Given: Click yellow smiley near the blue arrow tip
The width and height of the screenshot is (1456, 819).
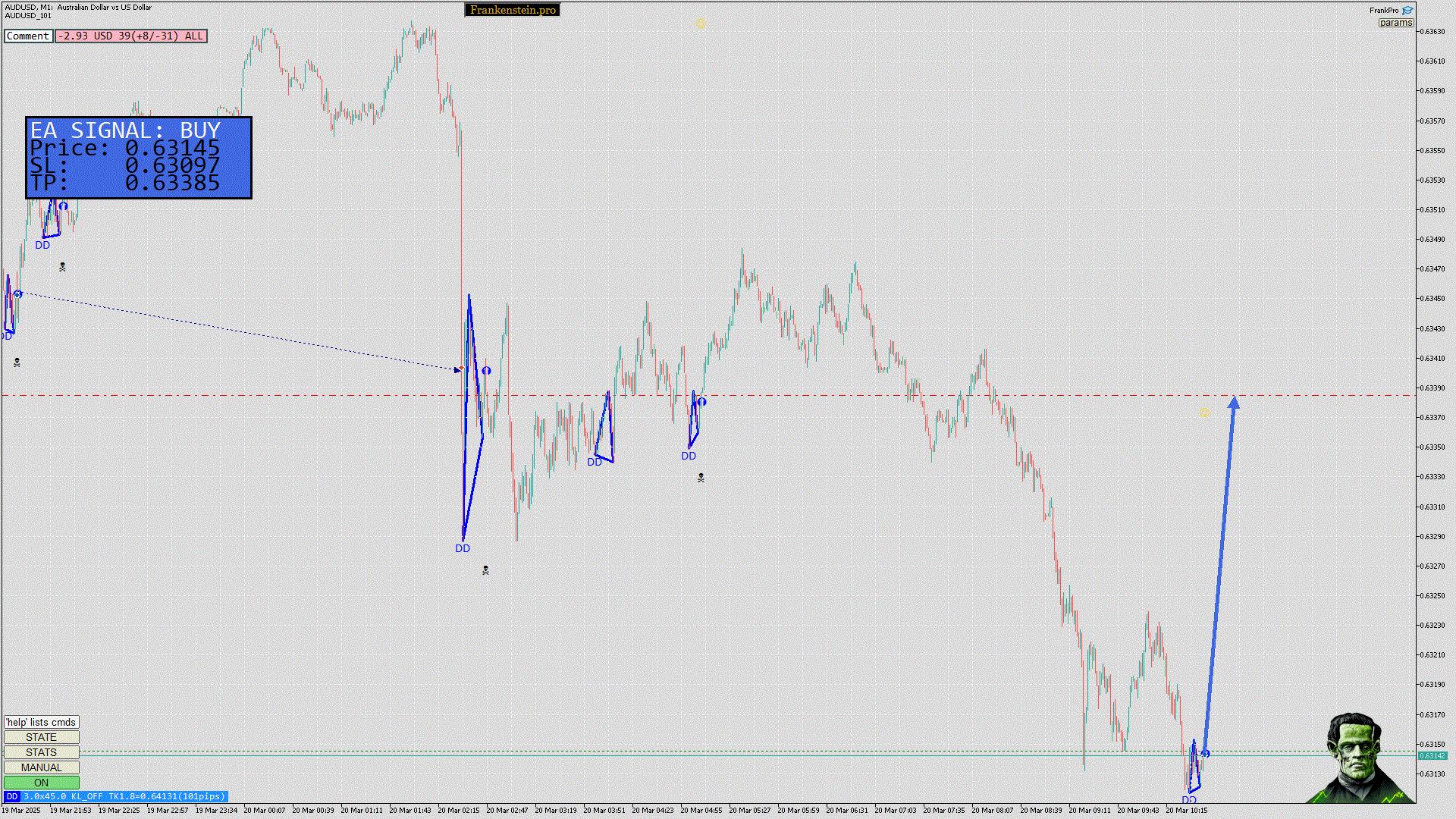Looking at the screenshot, I should point(1204,413).
